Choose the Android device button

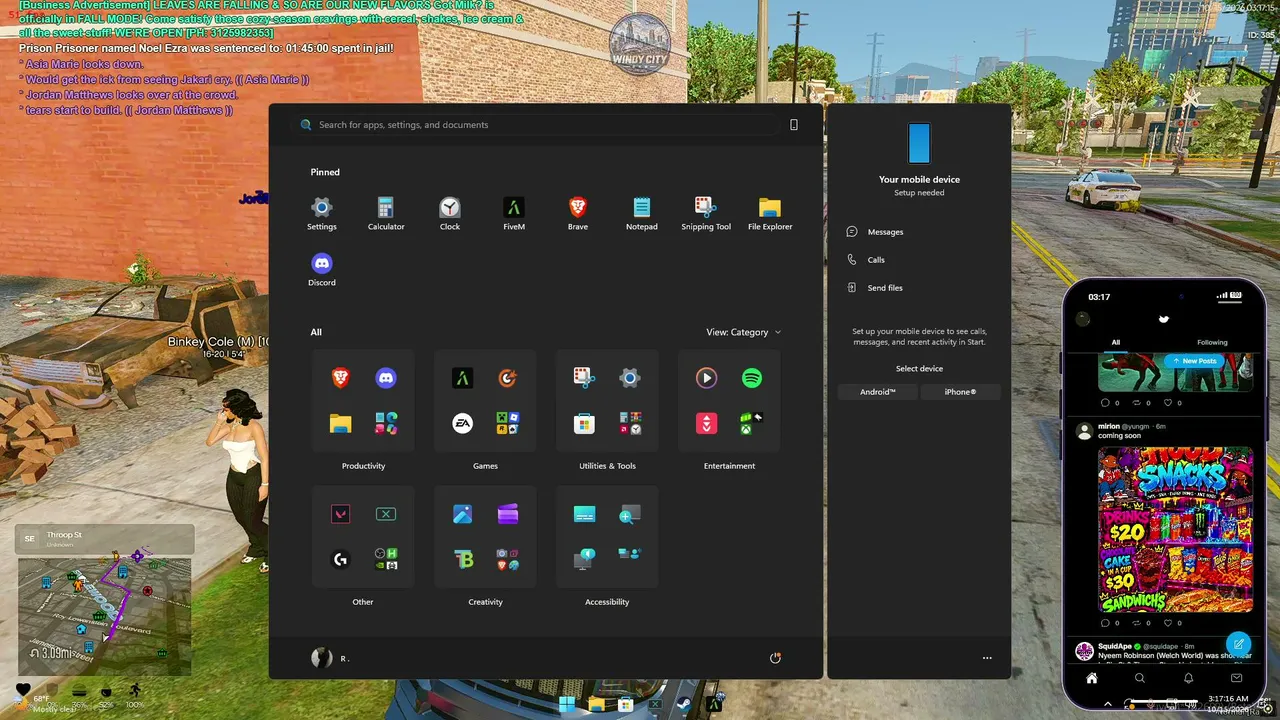[878, 392]
